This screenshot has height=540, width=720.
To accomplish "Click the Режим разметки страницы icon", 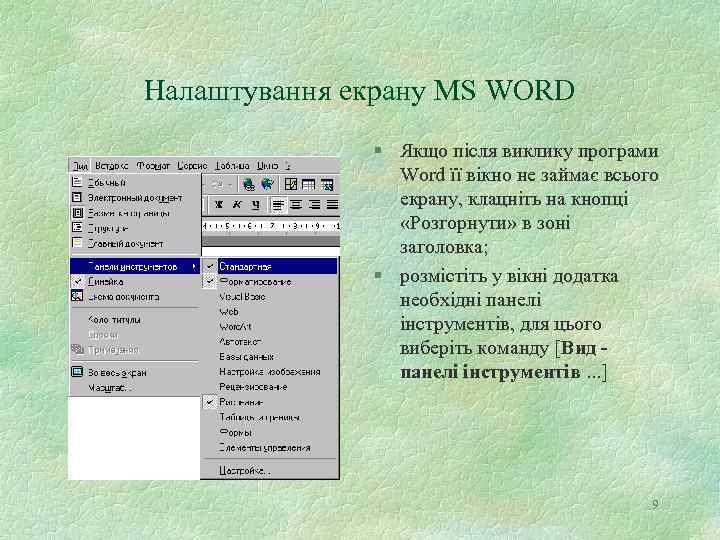I will coord(77,213).
